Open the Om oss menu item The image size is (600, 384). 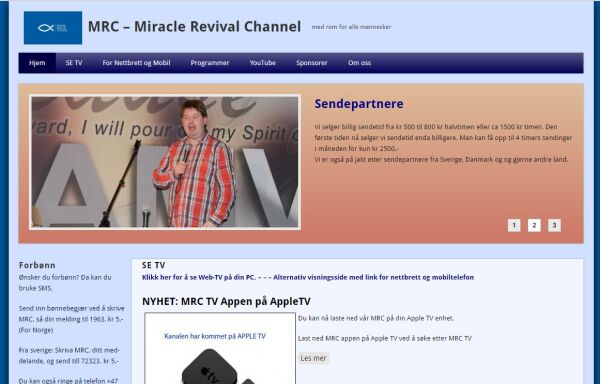[x=359, y=63]
